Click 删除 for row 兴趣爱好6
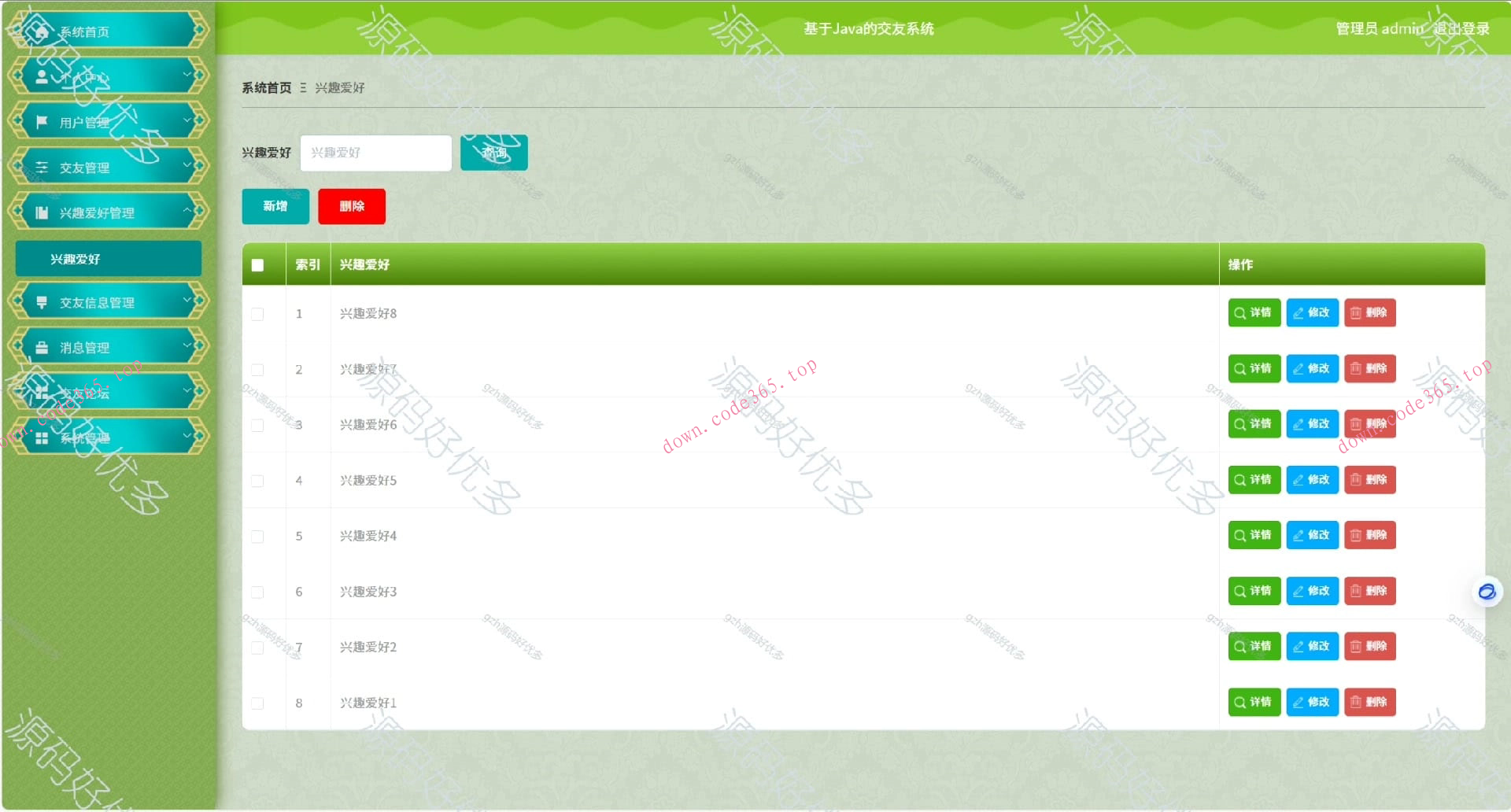The image size is (1511, 812). pos(1370,424)
